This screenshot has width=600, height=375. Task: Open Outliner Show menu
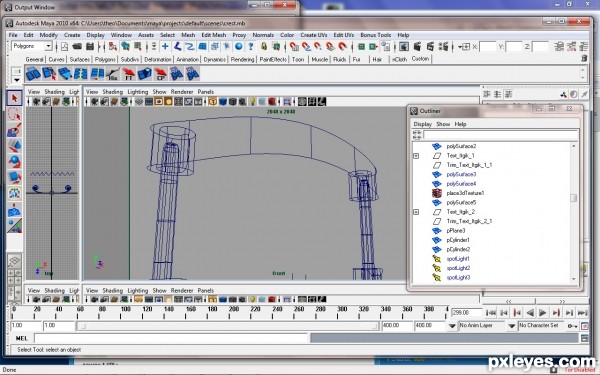443,124
